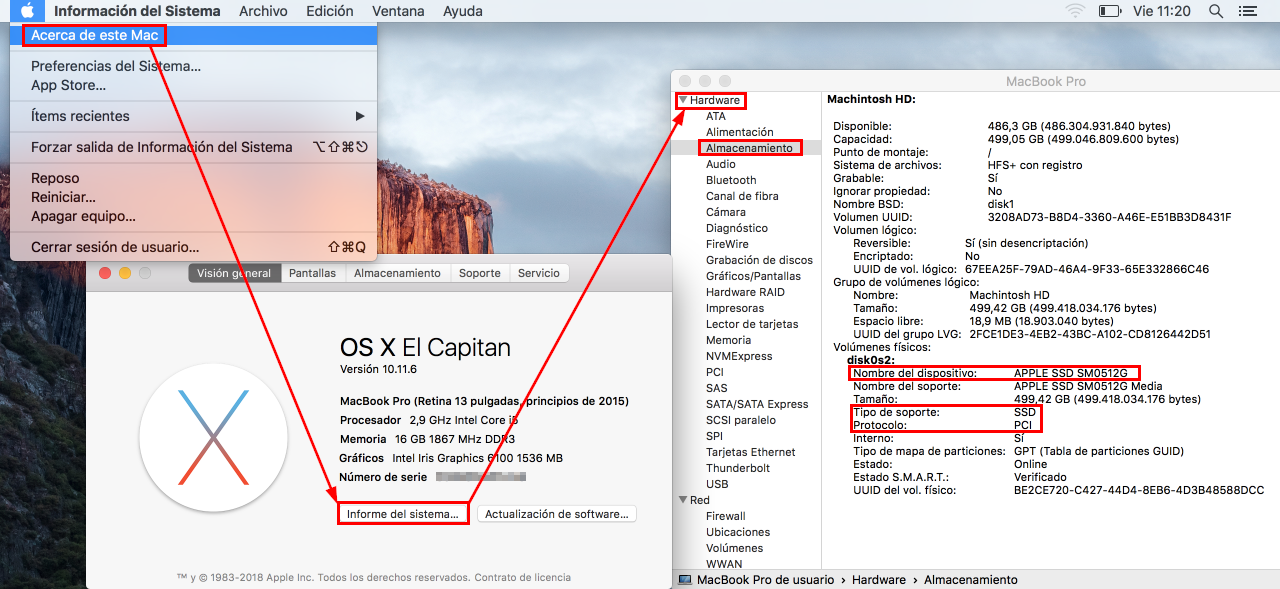Open Contrato de licencia link

(523, 577)
